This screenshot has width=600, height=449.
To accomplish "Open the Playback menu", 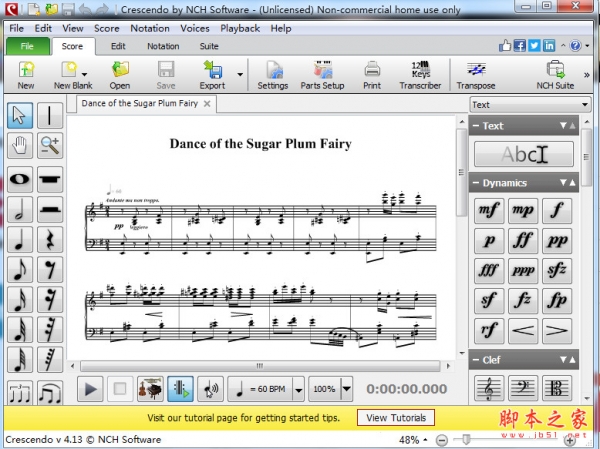I will (240, 28).
